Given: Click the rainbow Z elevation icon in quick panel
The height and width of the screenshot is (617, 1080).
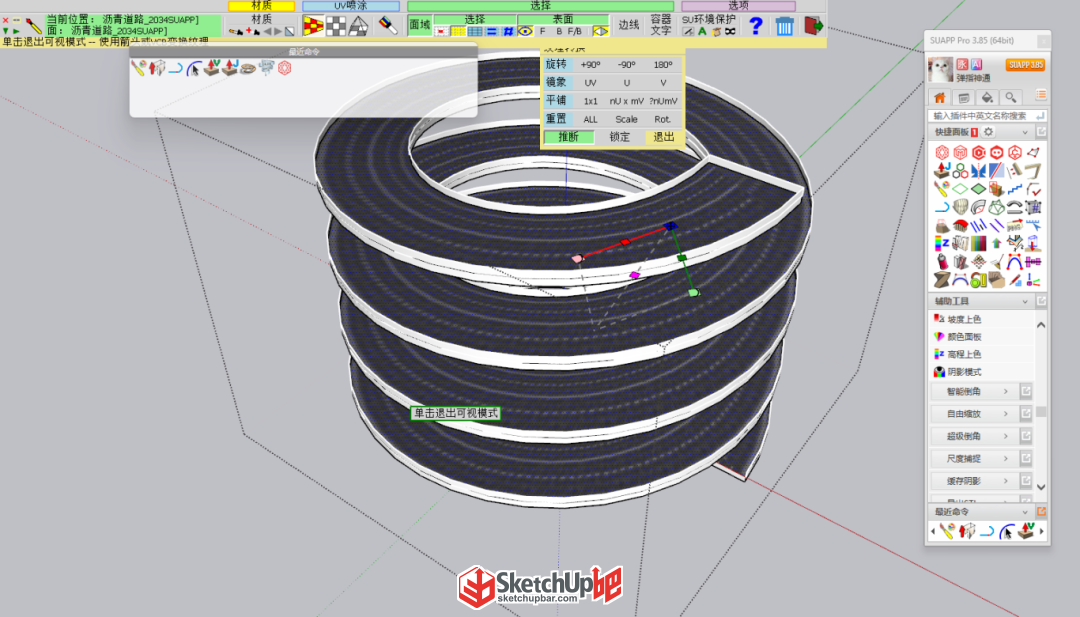Looking at the screenshot, I should coord(942,243).
